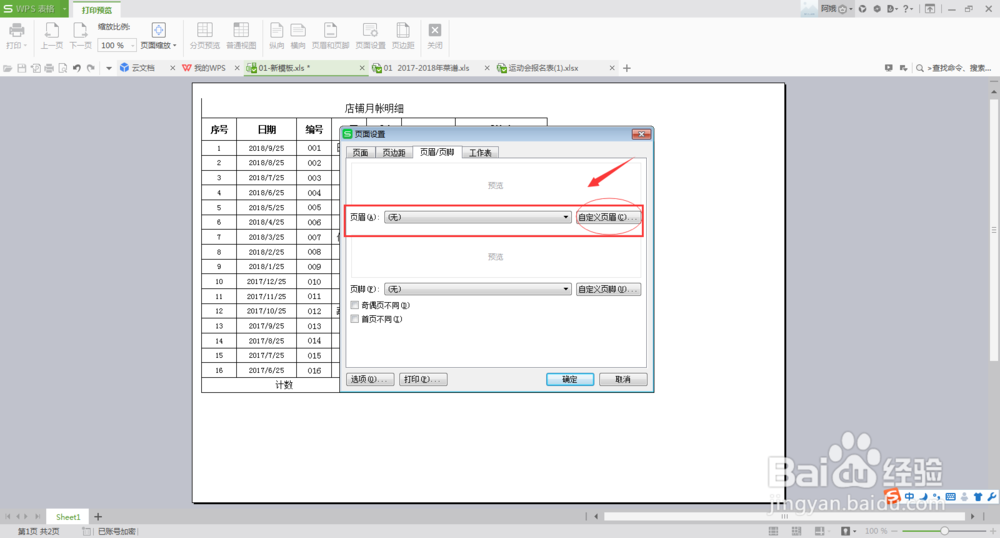This screenshot has height=538, width=1000.
Task: Click the collapse ribbon icon in title bar
Action: pyautogui.click(x=930, y=9)
